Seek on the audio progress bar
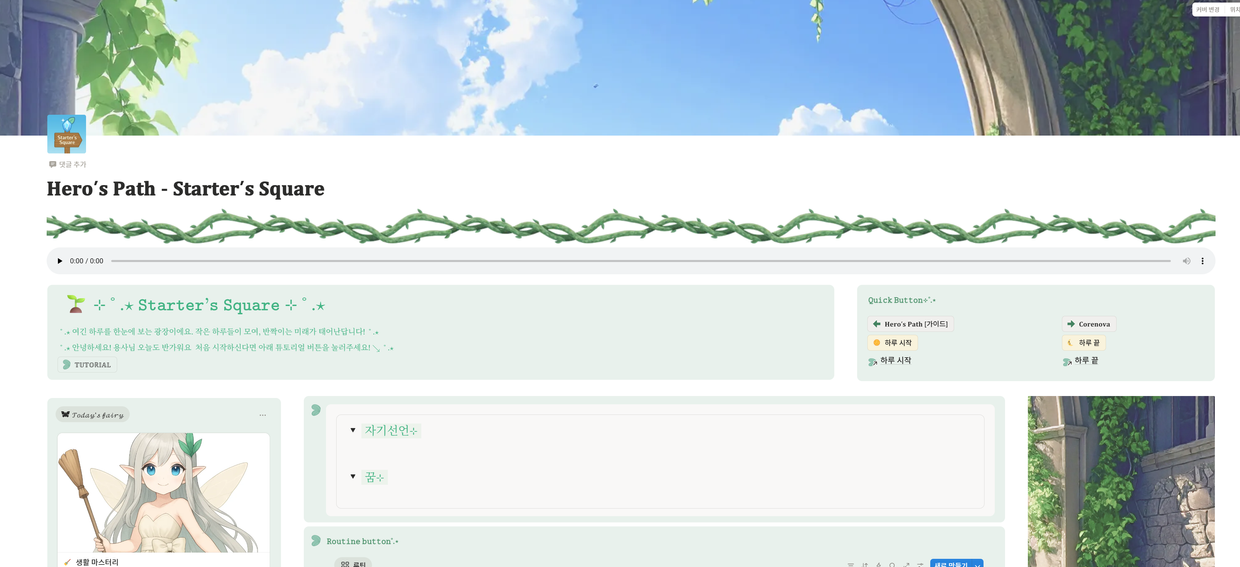The height and width of the screenshot is (567, 1240). tap(640, 261)
